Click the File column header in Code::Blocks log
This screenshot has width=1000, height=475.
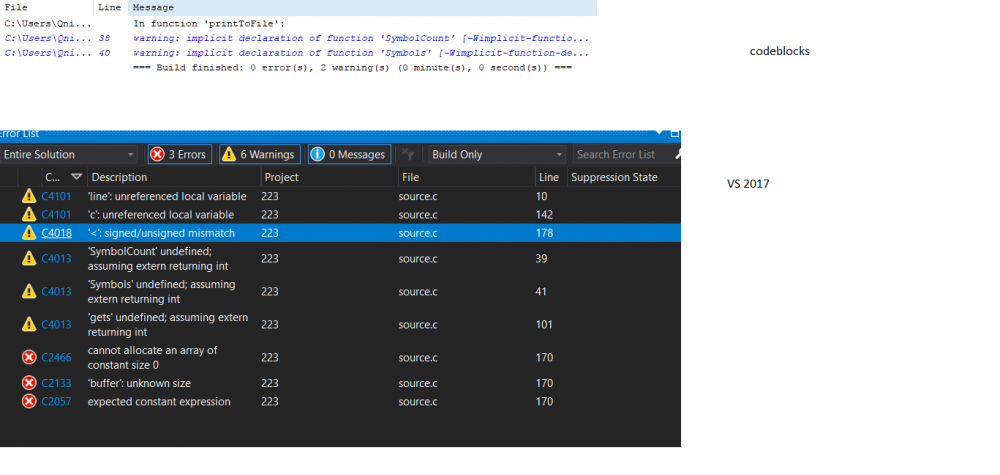47,8
